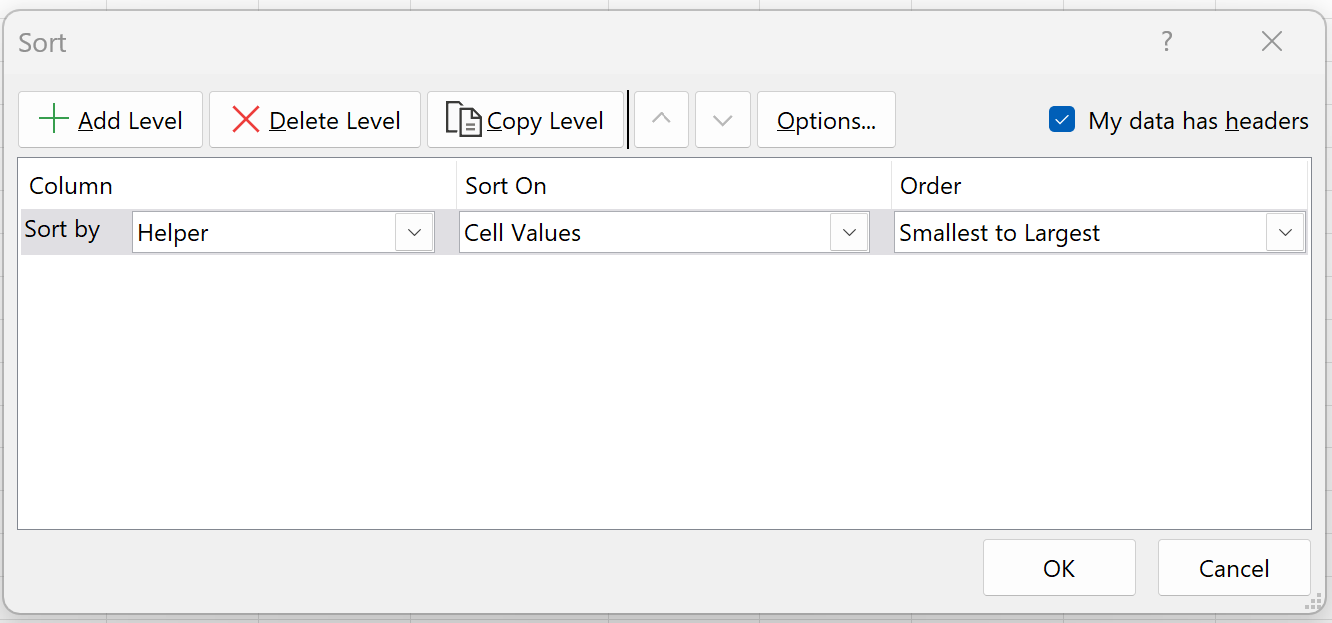Expand the Sort by Helper column dropdown

point(414,232)
